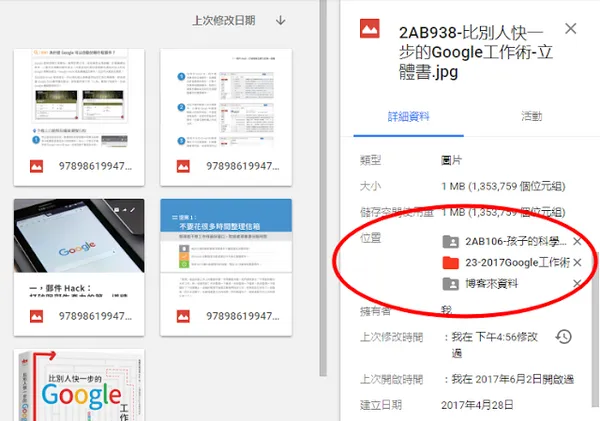Click the image icon on Google tablet file card

click(x=37, y=316)
